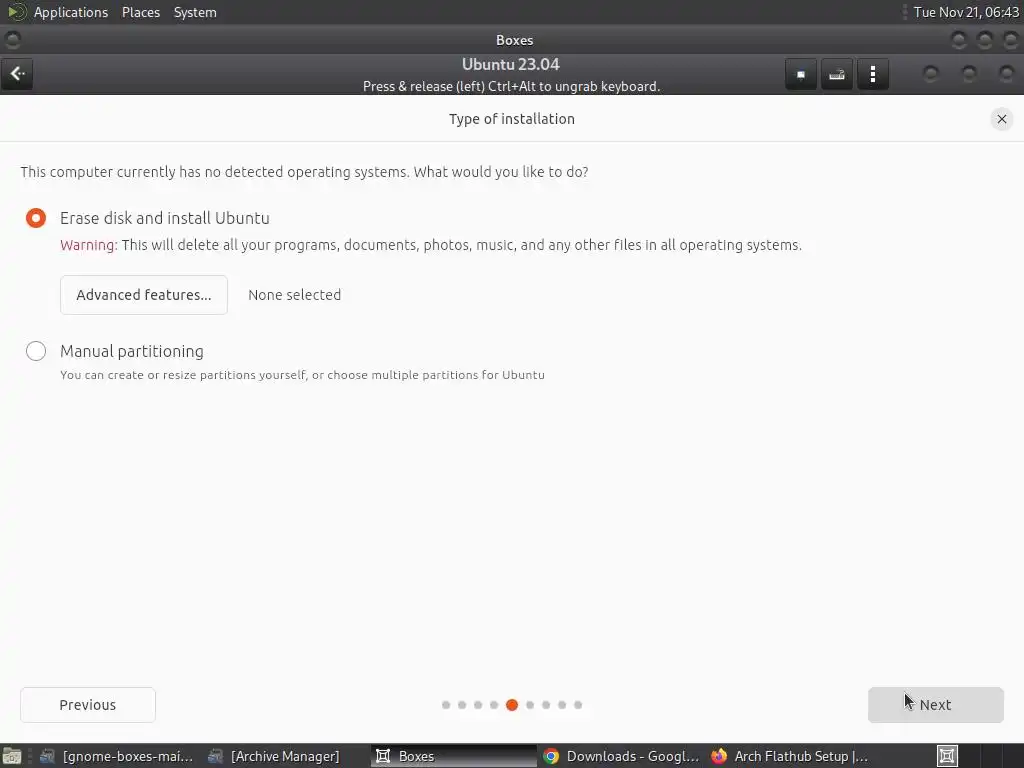The height and width of the screenshot is (768, 1024).
Task: Open the Applications menu
Action: click(x=71, y=12)
